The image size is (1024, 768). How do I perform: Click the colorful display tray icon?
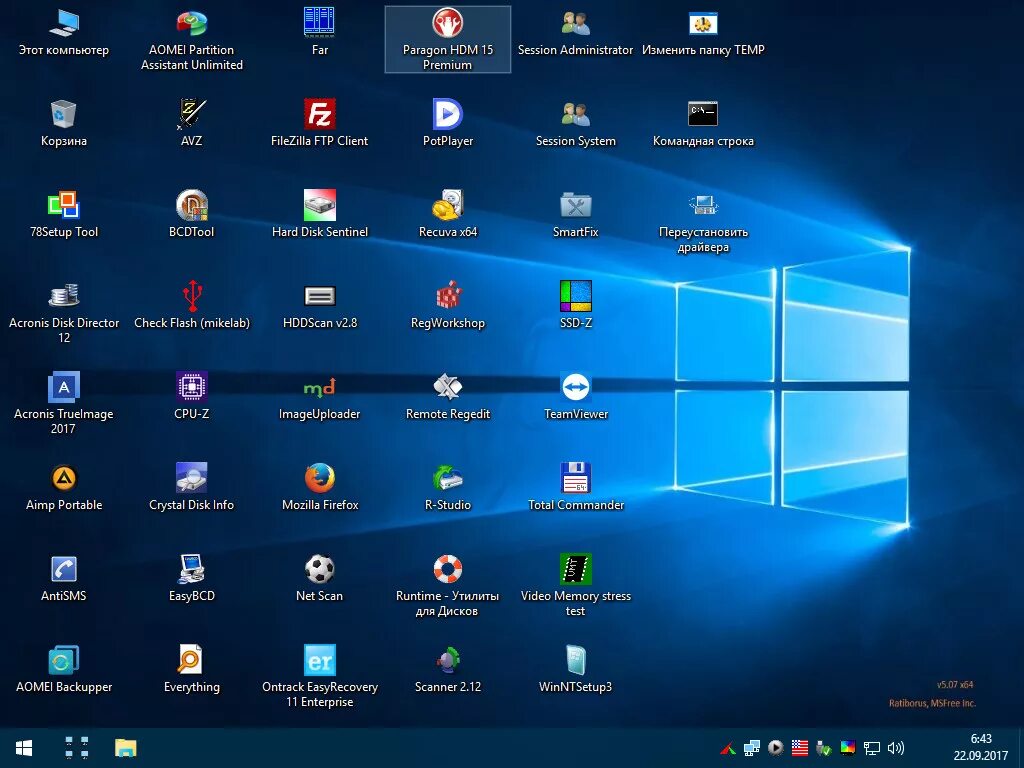pos(847,748)
